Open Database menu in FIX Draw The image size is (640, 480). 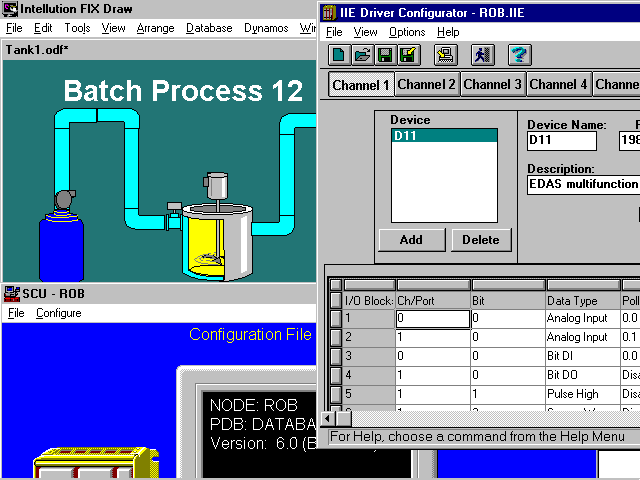(209, 28)
